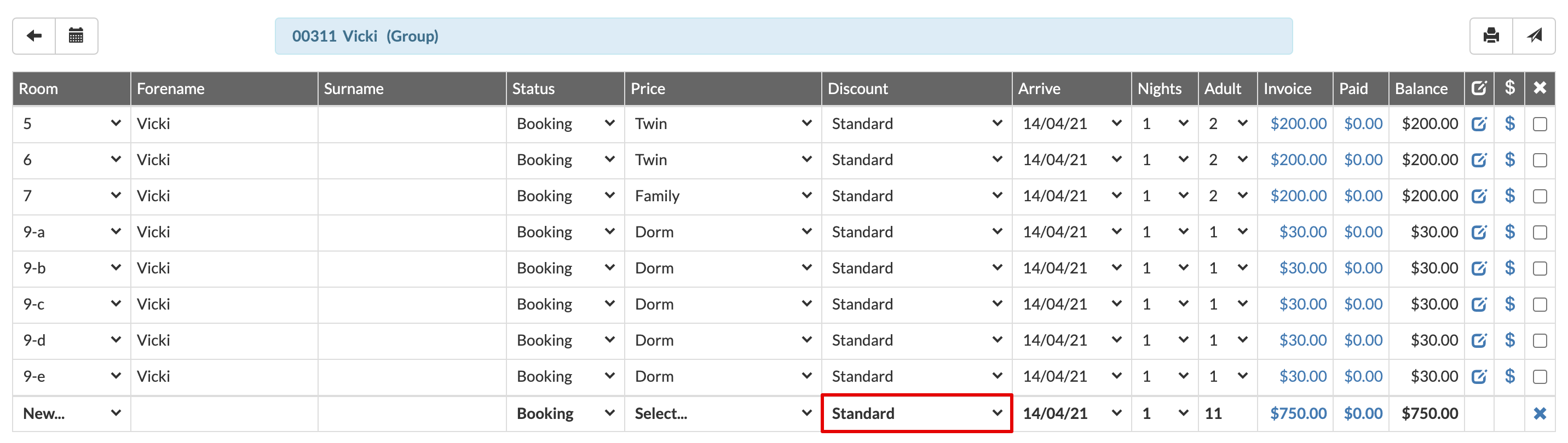Check the box for room 9-d

coord(1540,340)
